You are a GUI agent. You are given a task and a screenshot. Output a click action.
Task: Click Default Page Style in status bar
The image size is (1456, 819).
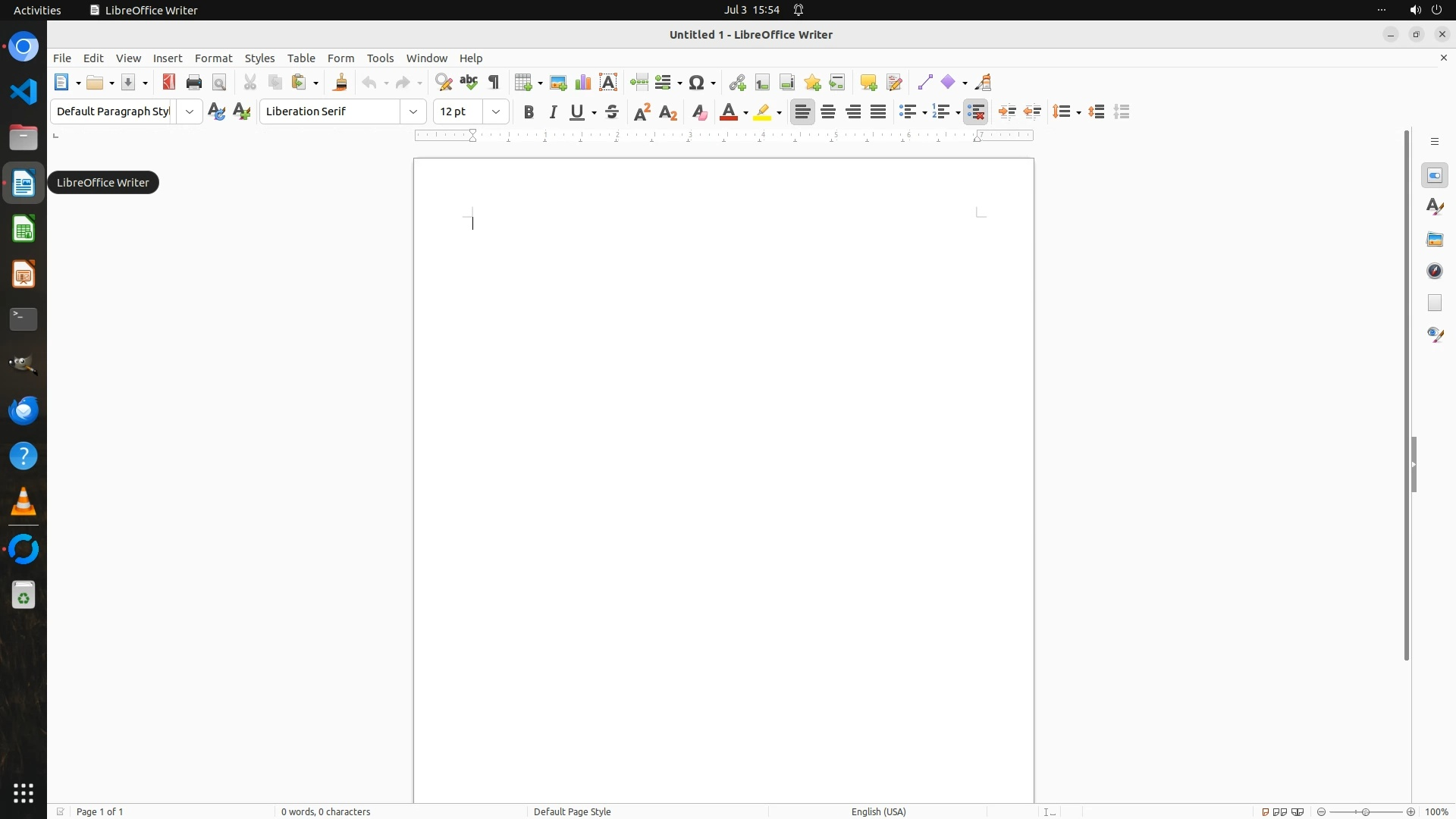(572, 811)
